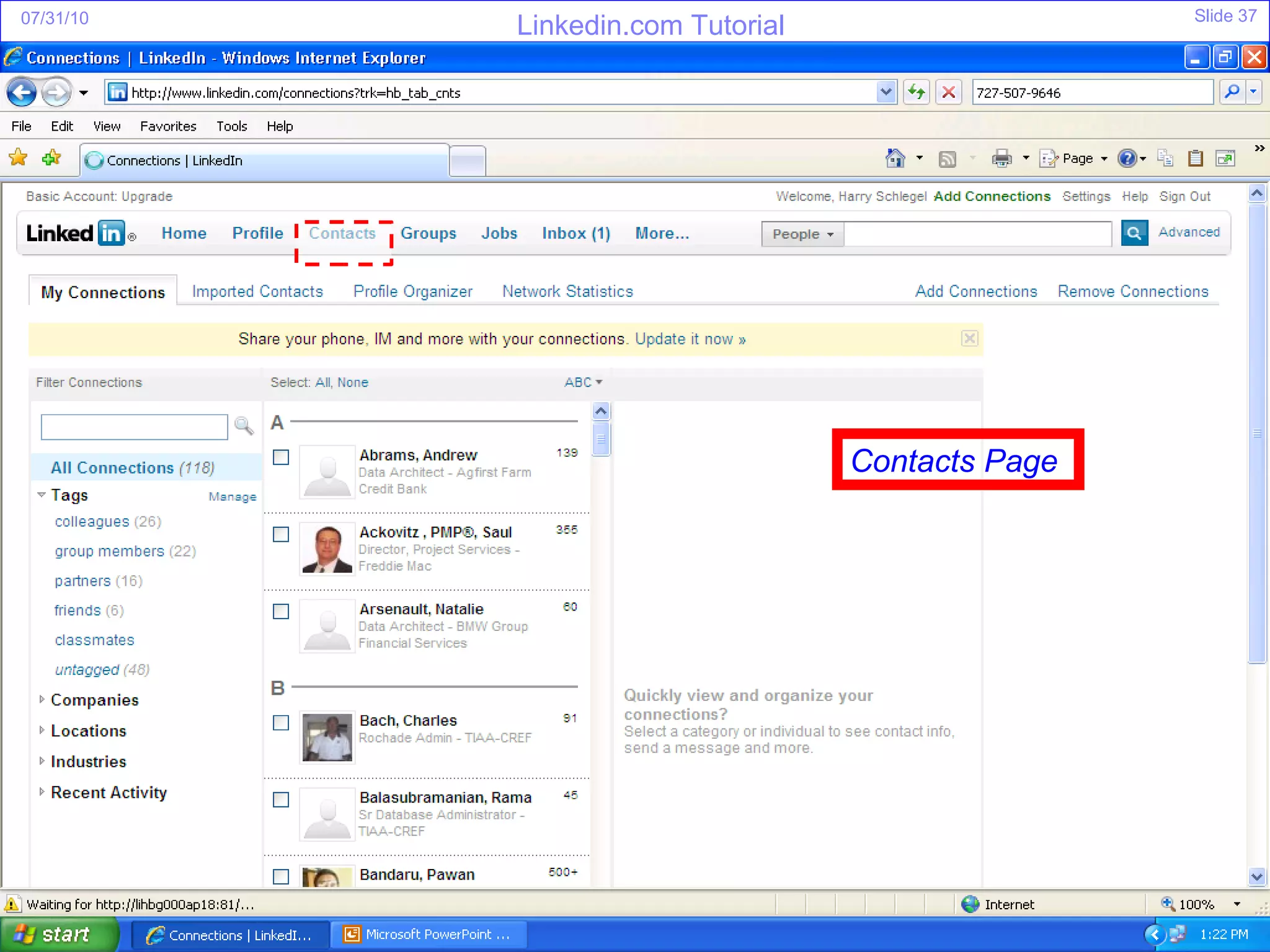
Task: Check the box for Balasubramanian, Rama
Action: 281,800
